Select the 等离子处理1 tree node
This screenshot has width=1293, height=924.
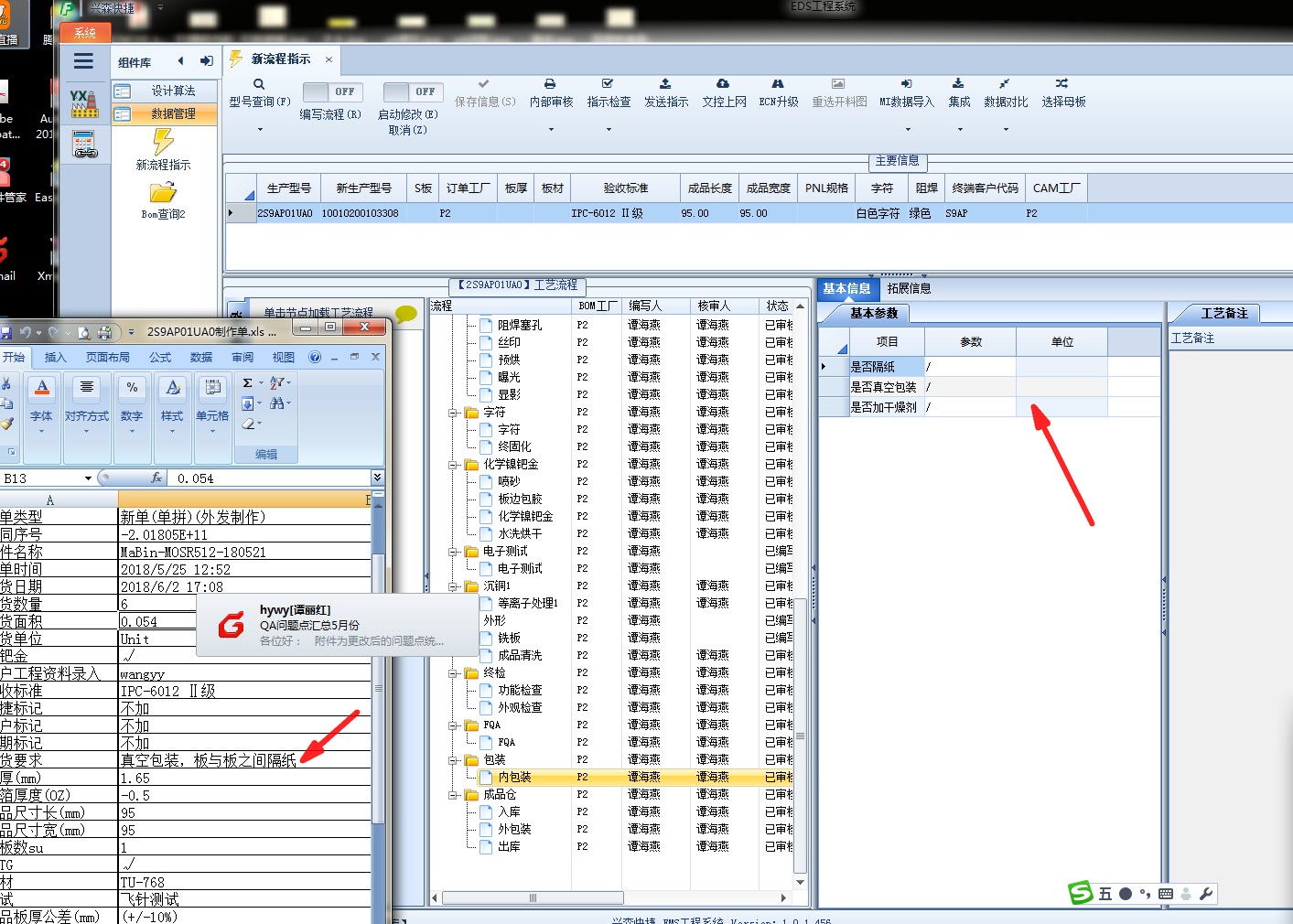coord(528,603)
